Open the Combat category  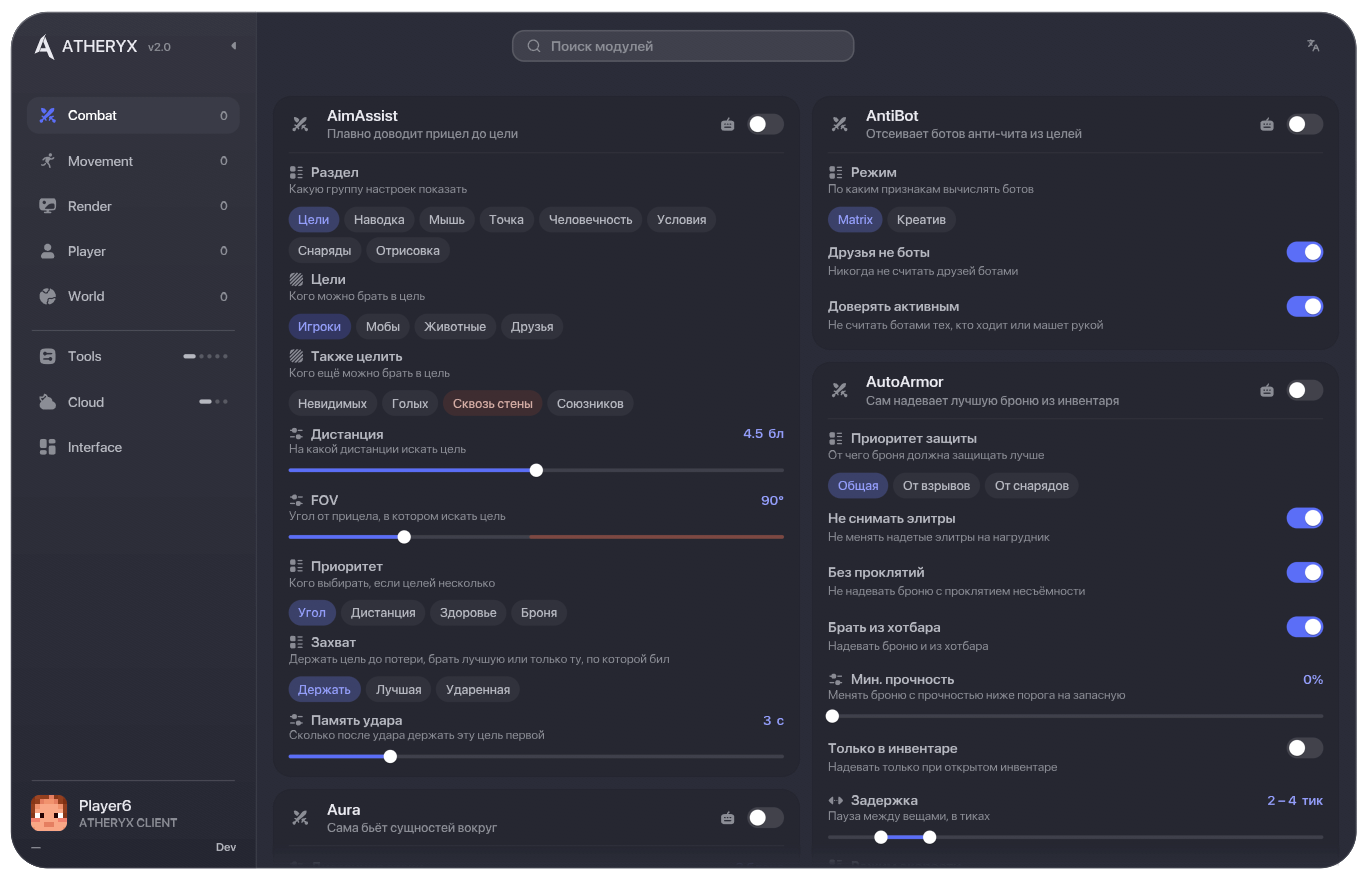click(x=133, y=115)
